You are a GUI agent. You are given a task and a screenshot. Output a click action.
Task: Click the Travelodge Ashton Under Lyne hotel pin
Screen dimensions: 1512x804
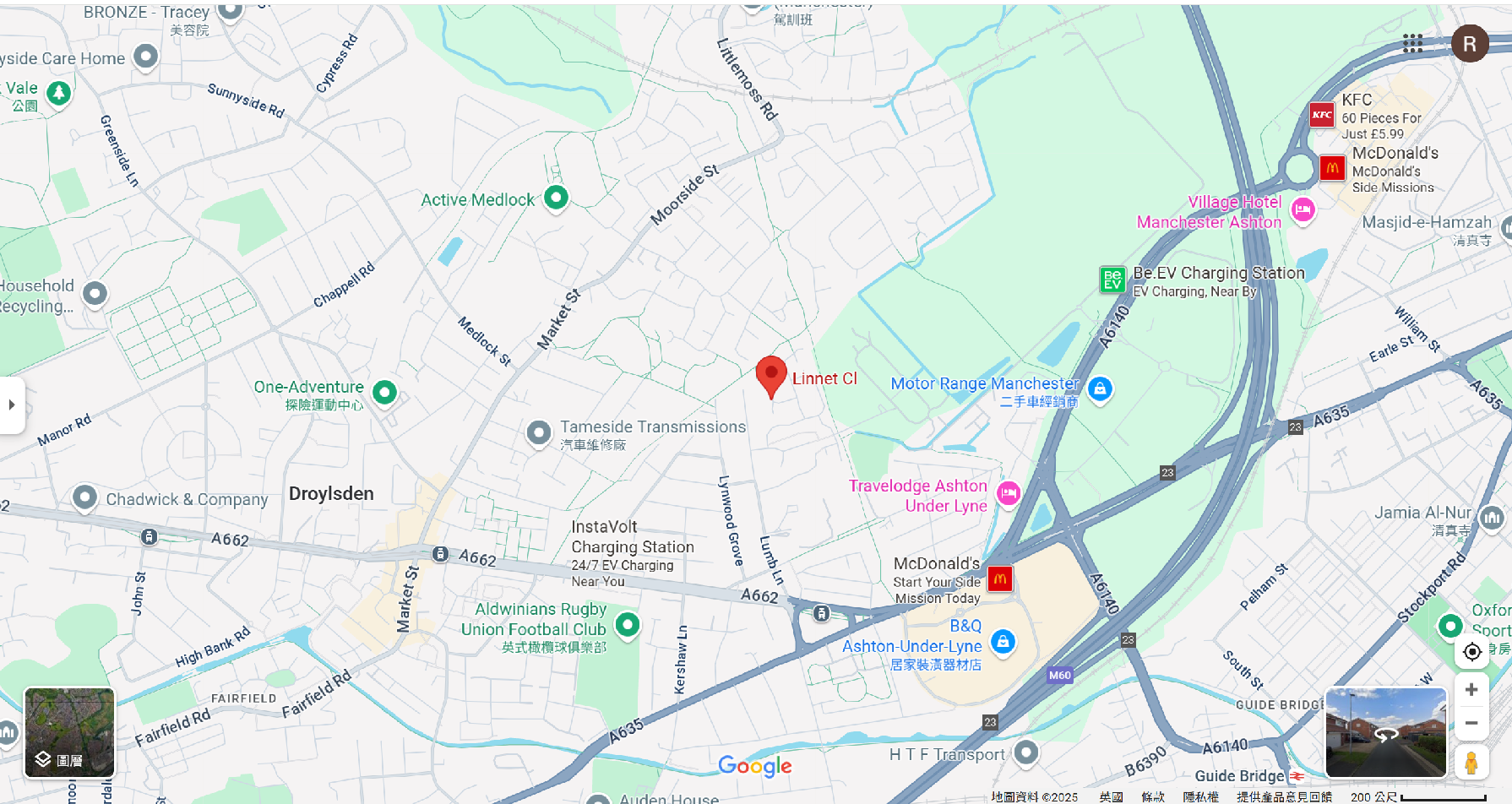point(1009,494)
